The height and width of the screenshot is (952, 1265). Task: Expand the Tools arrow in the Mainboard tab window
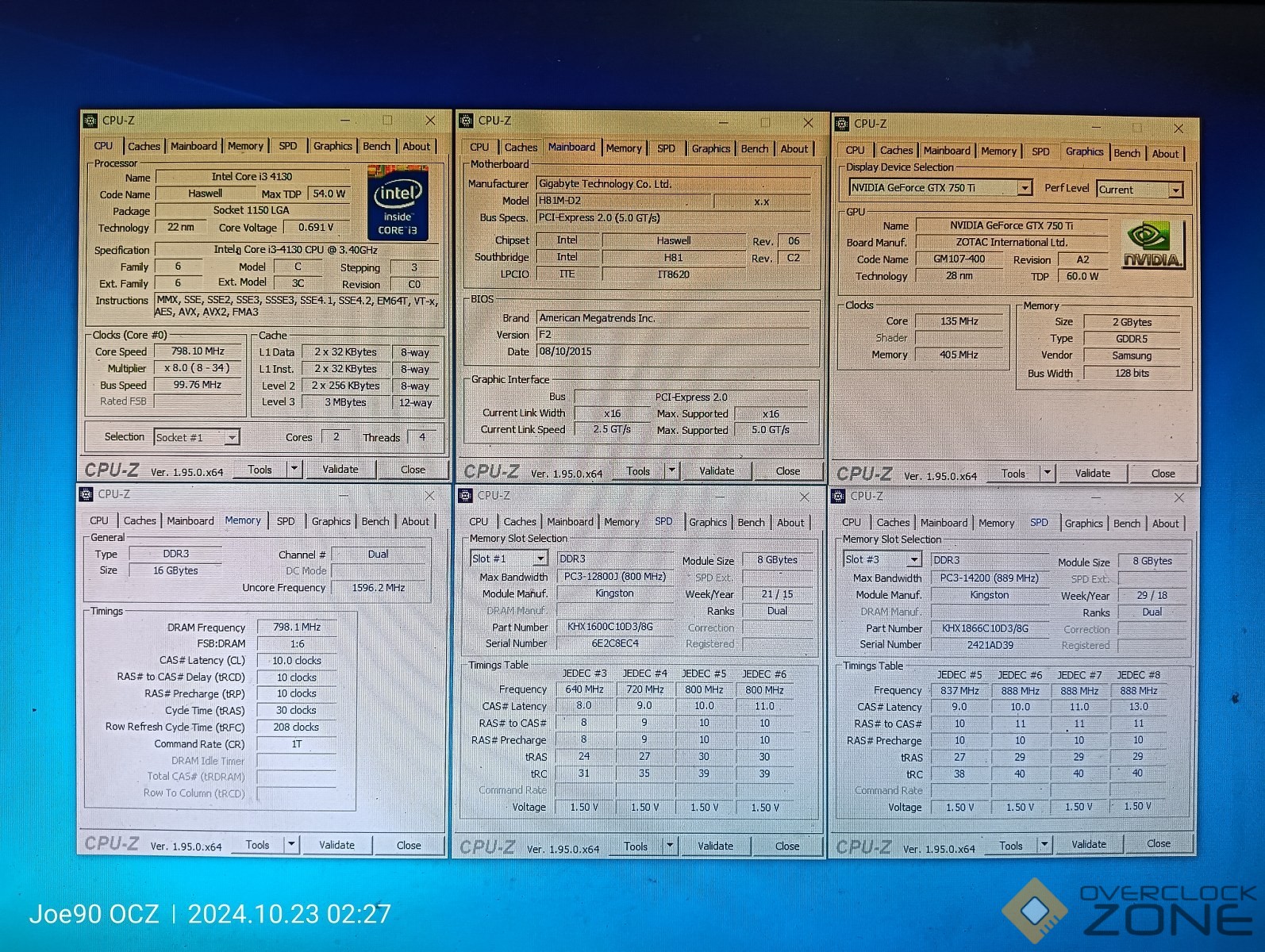click(x=672, y=470)
